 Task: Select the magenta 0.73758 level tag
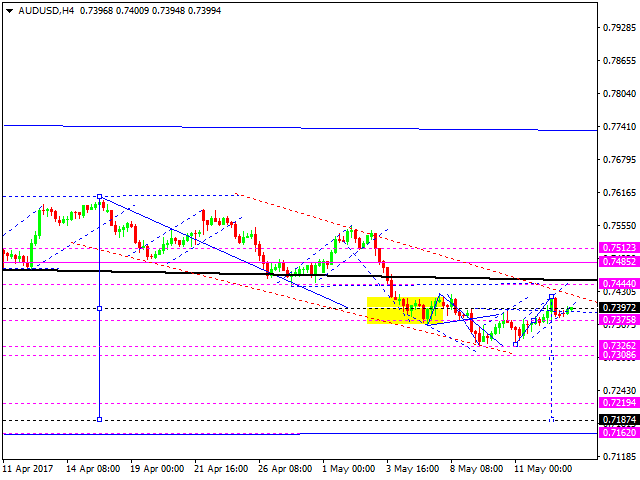click(619, 320)
